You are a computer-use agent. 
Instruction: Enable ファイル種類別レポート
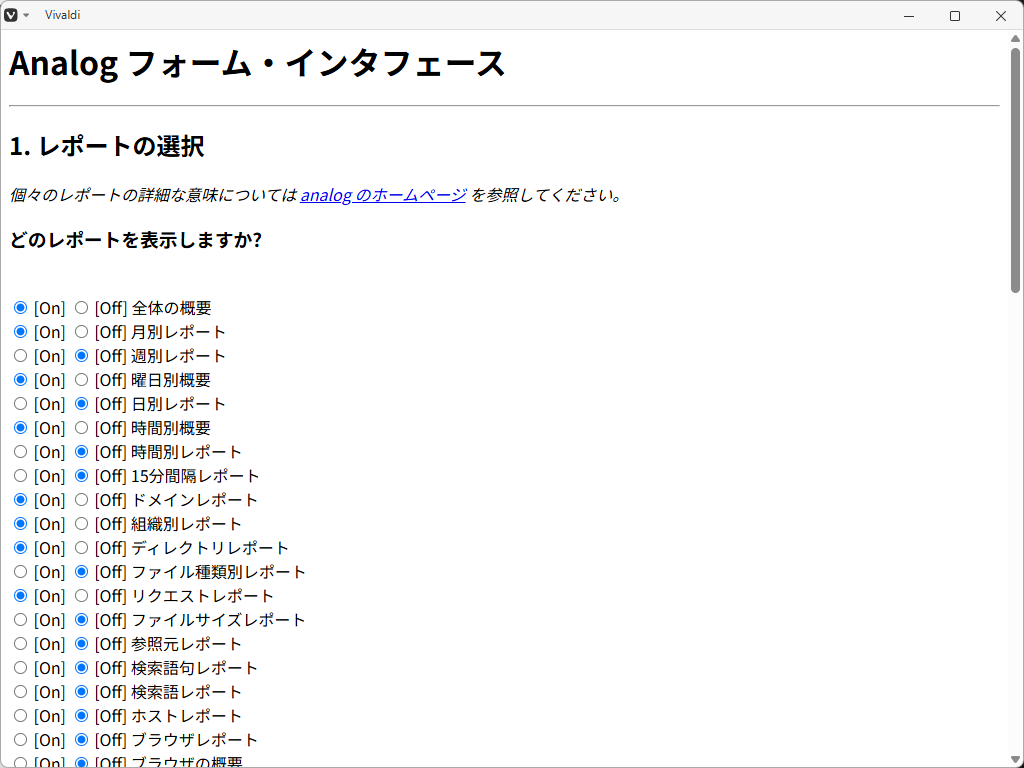20,571
